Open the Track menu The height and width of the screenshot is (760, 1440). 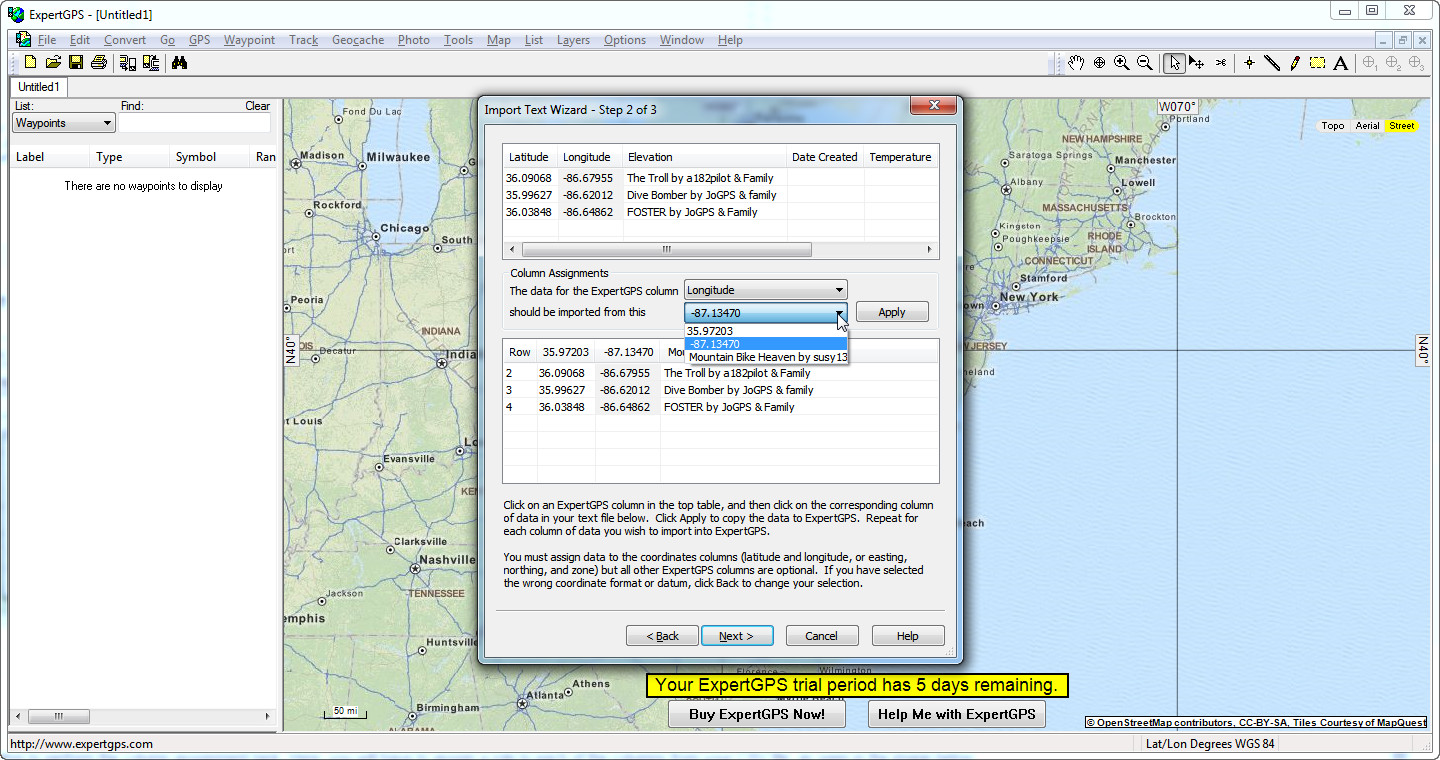pyautogui.click(x=303, y=40)
